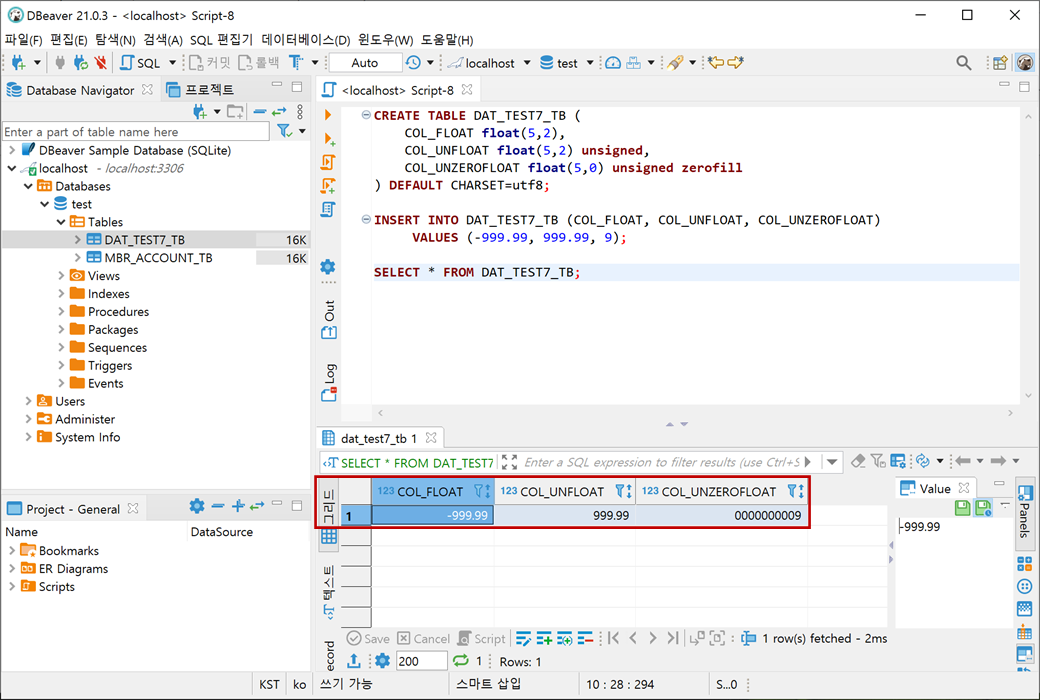
Task: Toggle the grid view vertical tab
Action: [x=329, y=517]
